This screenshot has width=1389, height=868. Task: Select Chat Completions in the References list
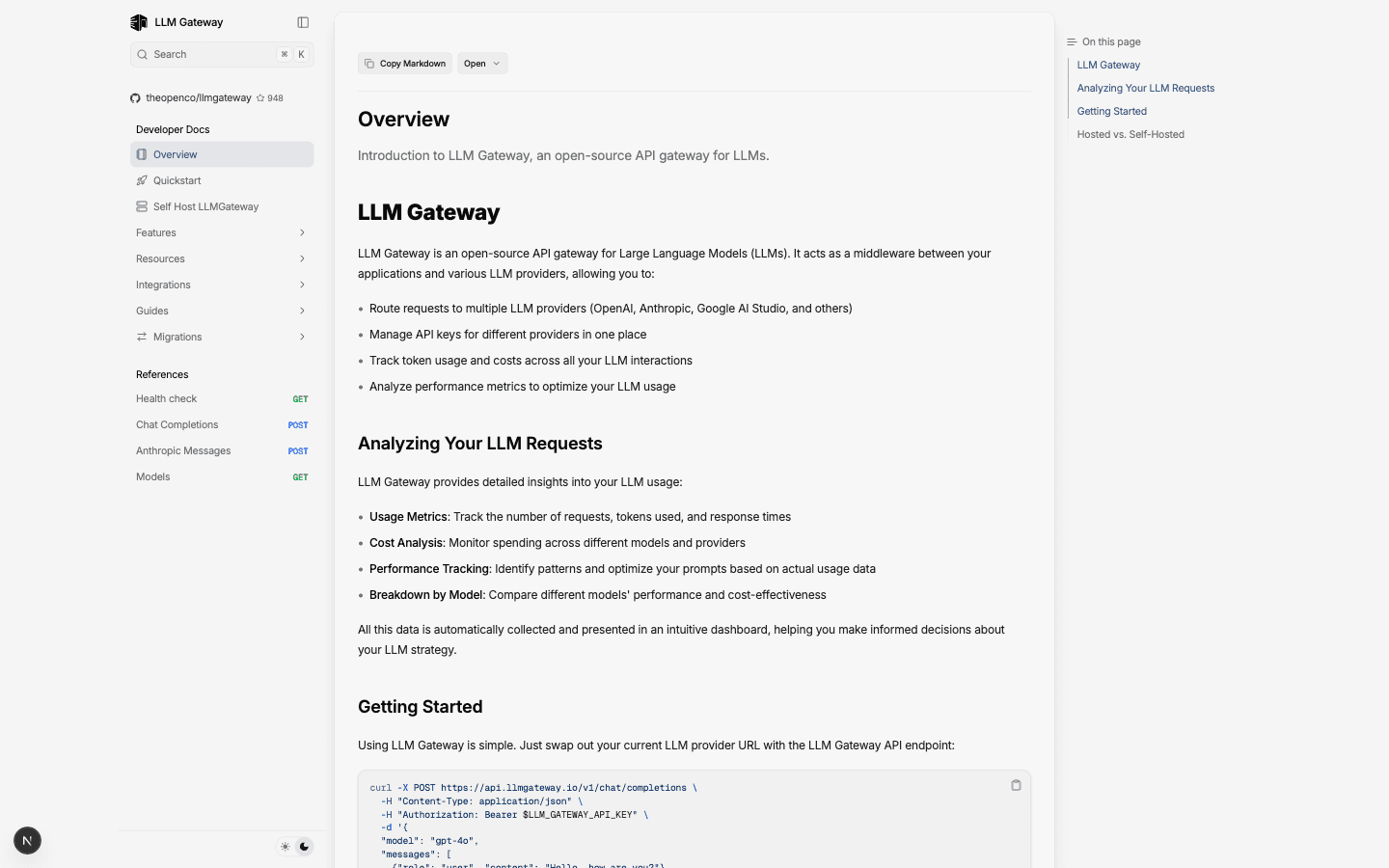click(177, 424)
